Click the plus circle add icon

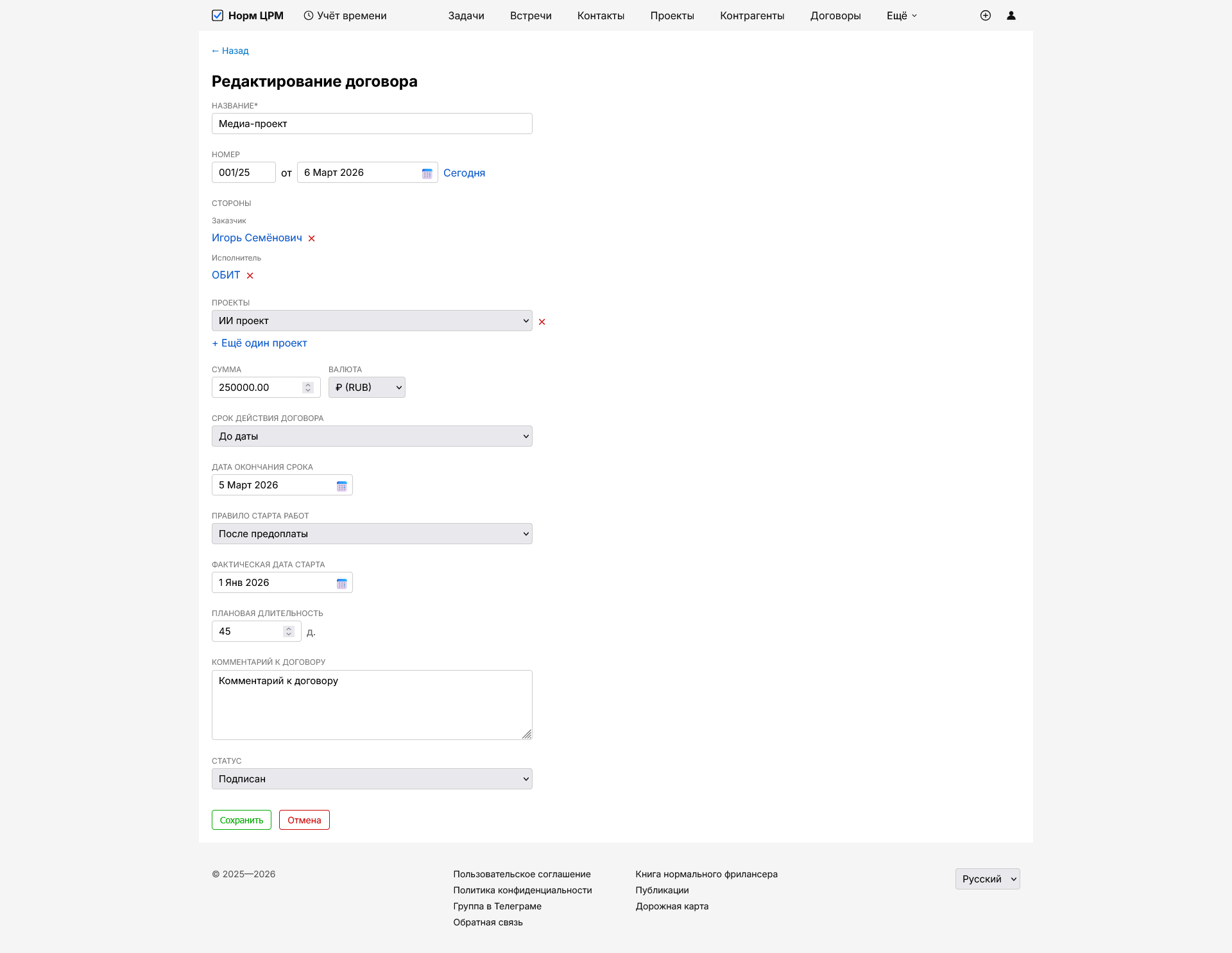[x=986, y=15]
